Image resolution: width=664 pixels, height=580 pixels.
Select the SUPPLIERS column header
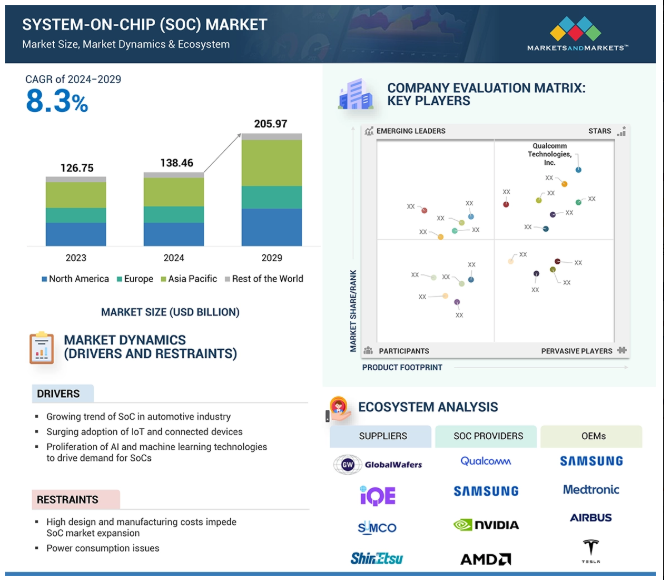380,436
